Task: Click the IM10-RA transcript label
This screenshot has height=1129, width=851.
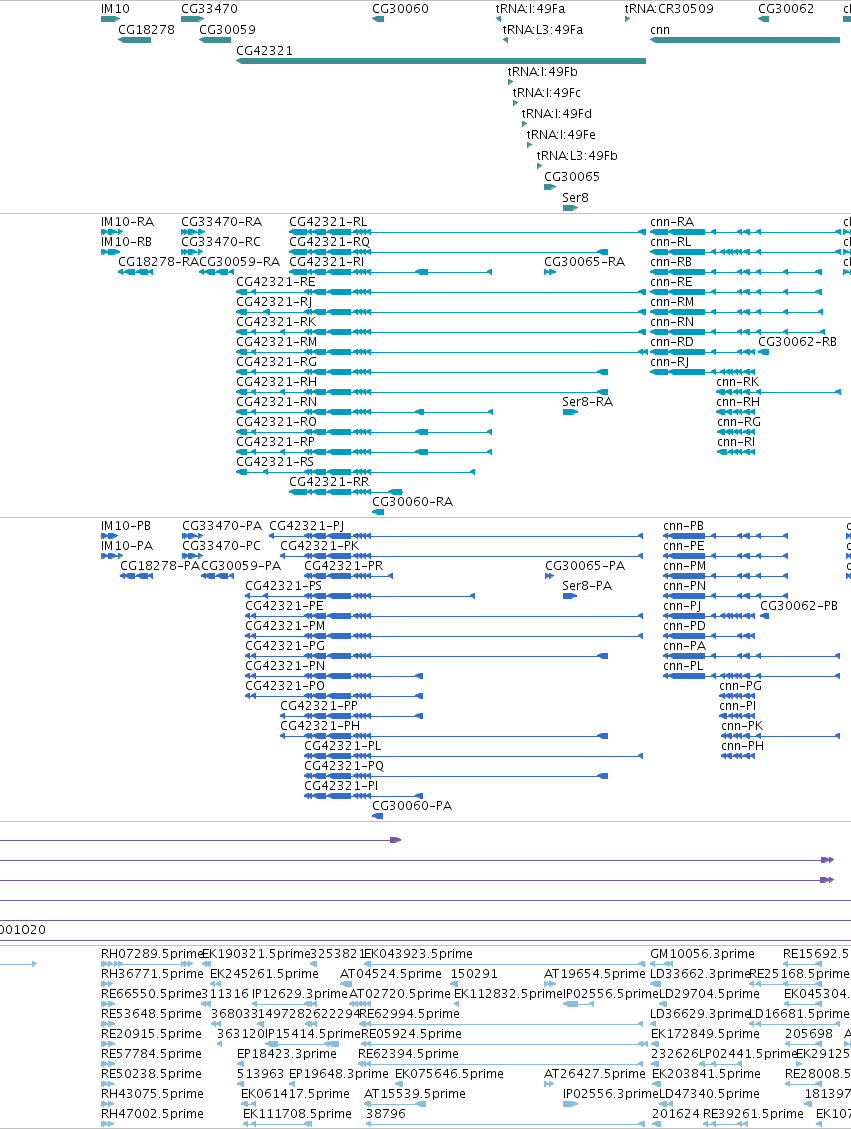Action: 127,222
